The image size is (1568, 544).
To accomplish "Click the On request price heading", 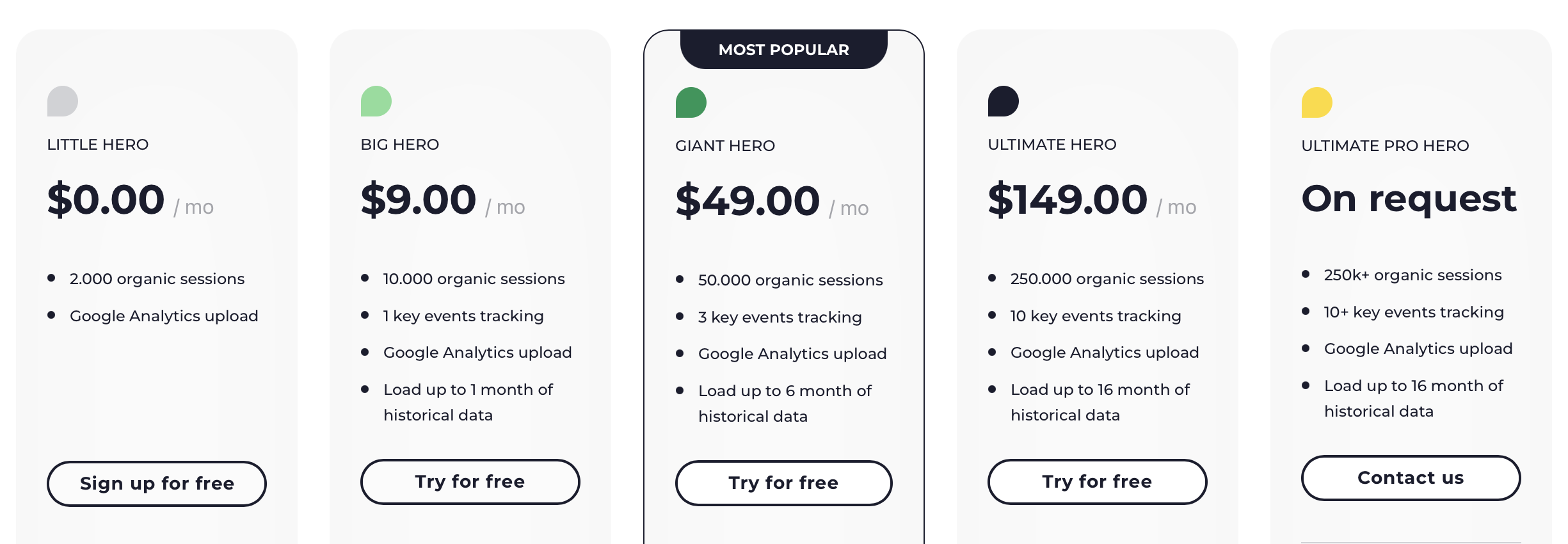I will pyautogui.click(x=1409, y=198).
